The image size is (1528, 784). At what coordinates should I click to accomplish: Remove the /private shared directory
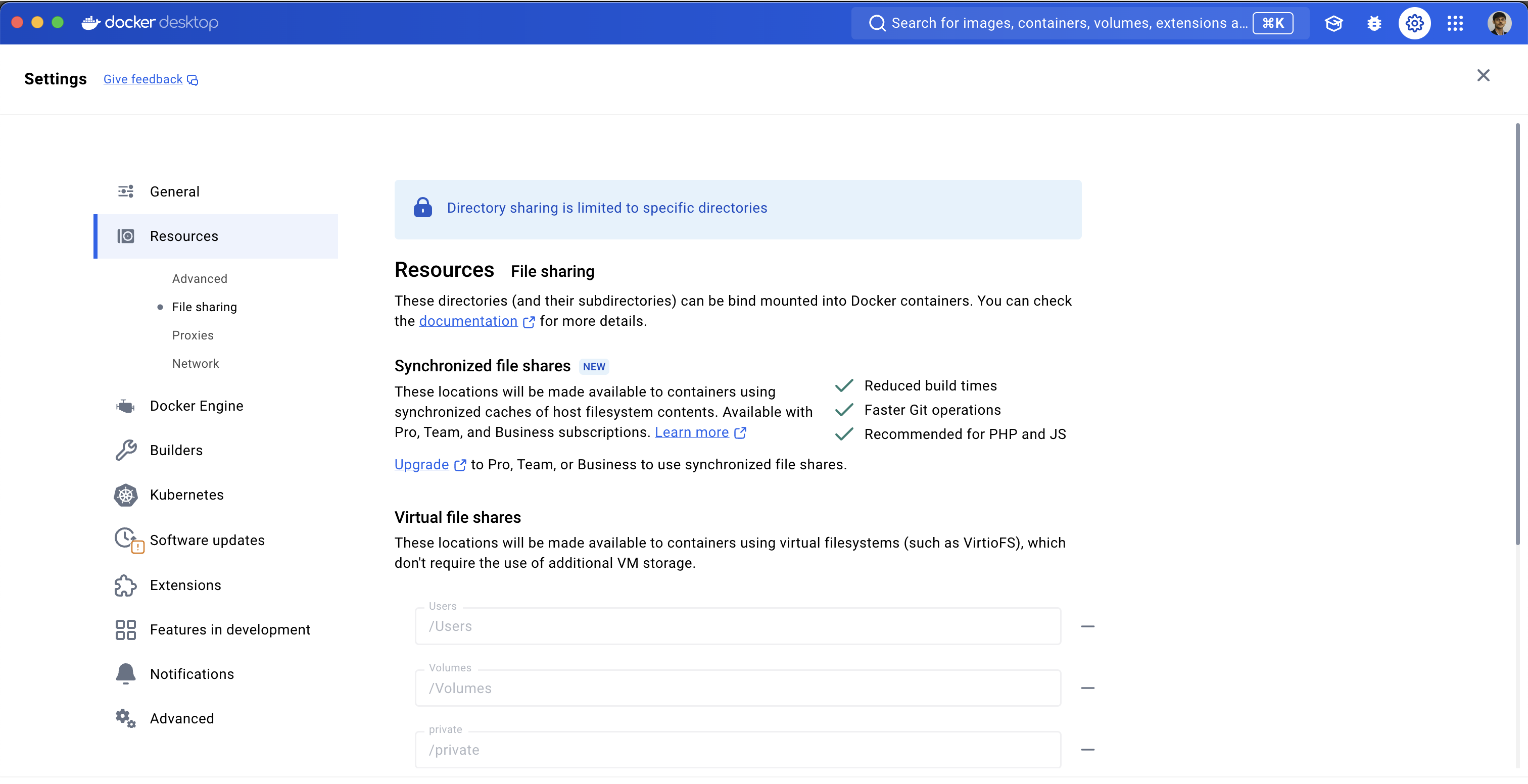[x=1087, y=750]
